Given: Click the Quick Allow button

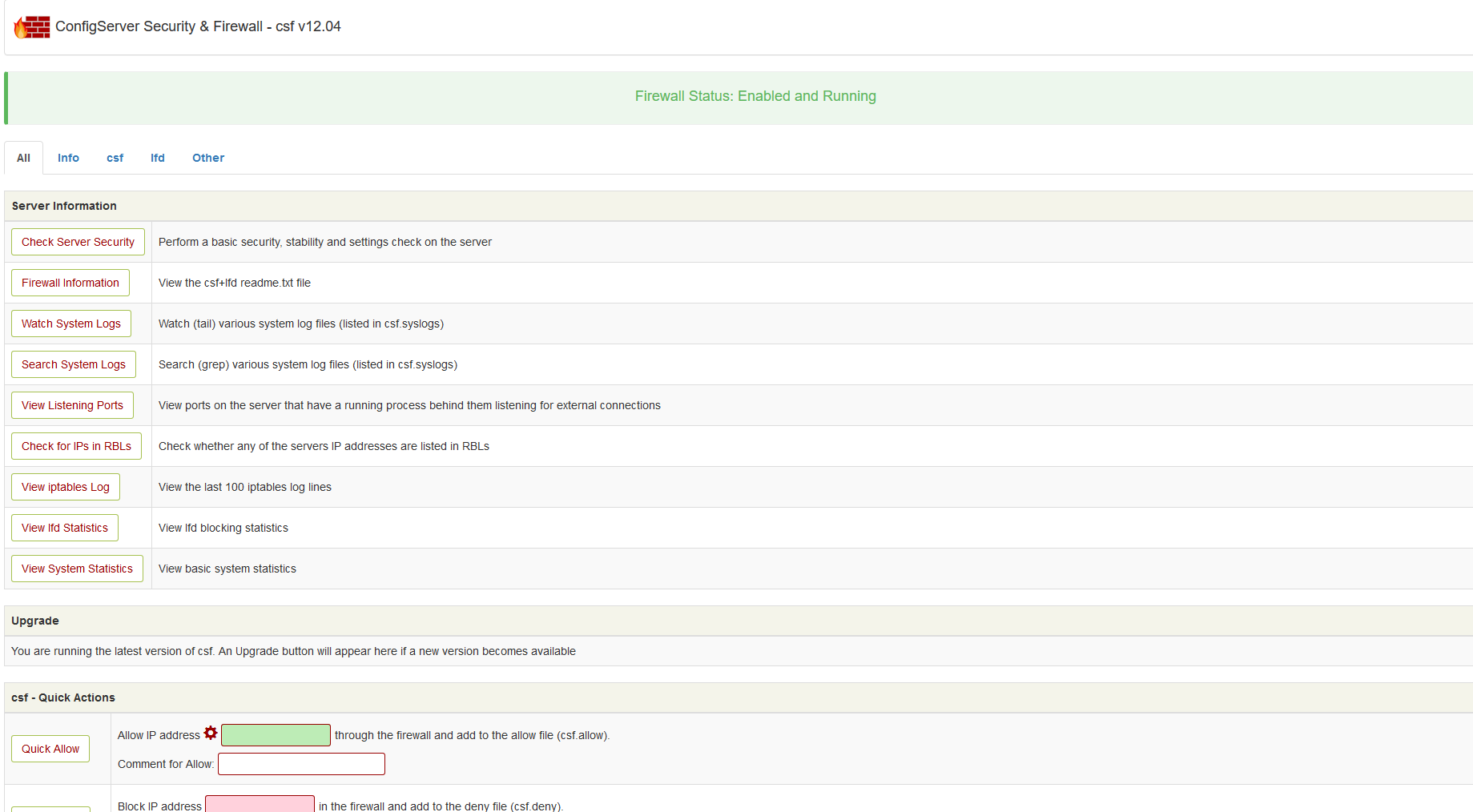Looking at the screenshot, I should tap(50, 749).
